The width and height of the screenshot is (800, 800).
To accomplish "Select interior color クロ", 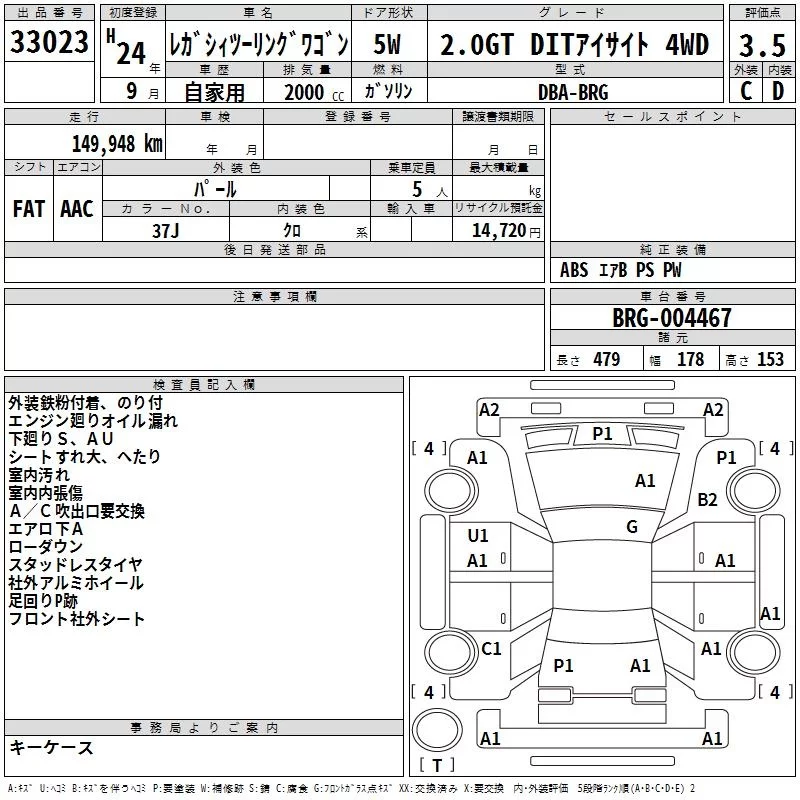I will point(292,231).
